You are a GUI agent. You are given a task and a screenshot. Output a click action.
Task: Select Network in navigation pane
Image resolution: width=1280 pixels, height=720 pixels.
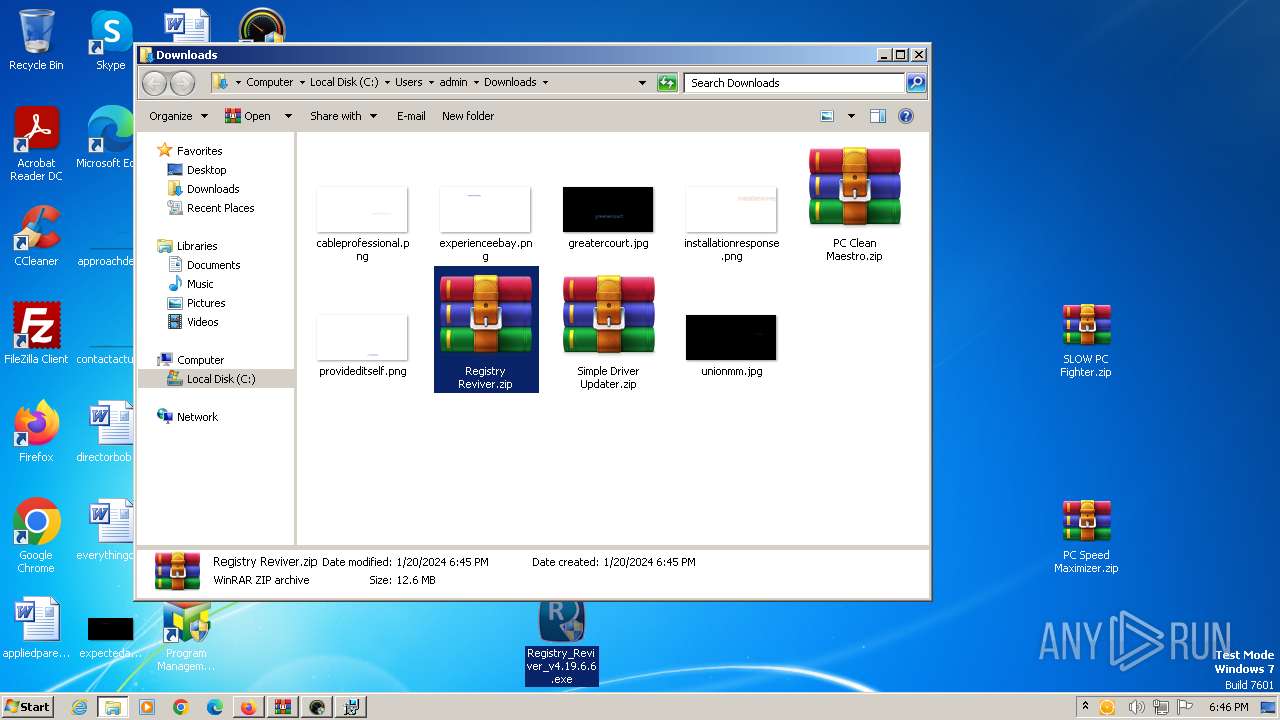coord(197,417)
